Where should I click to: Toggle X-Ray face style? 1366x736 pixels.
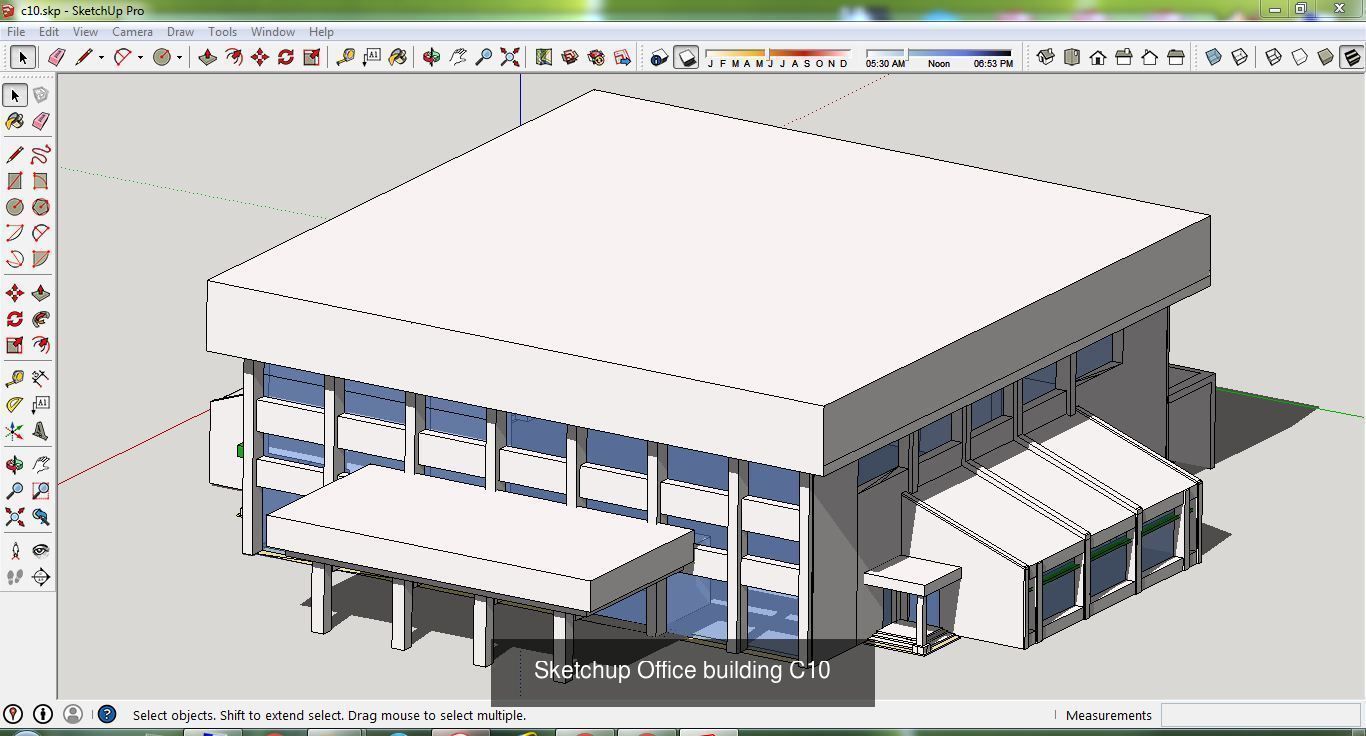[x=1214, y=57]
